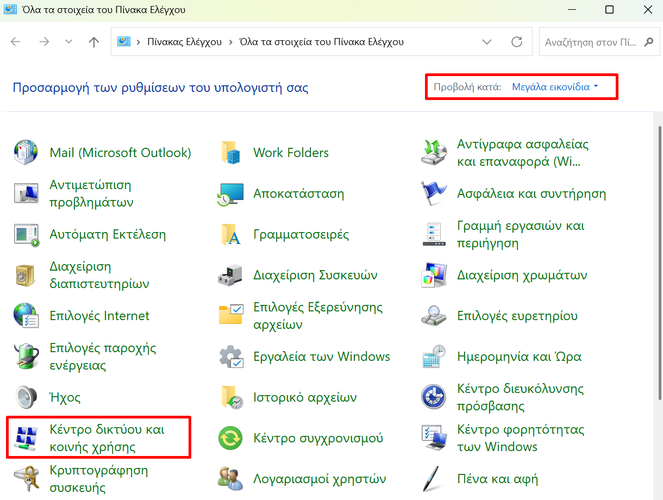The width and height of the screenshot is (663, 500).
Task: Open the Επιλογές Internet link
Action: 99,316
